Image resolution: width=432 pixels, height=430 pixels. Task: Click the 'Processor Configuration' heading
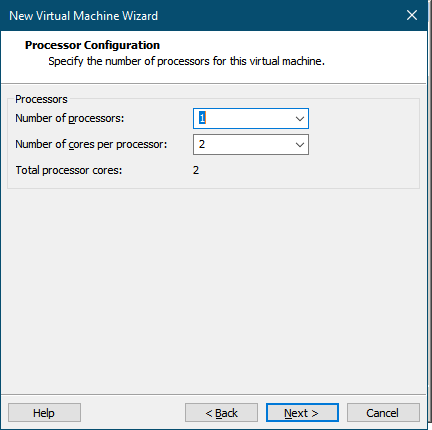(x=92, y=45)
